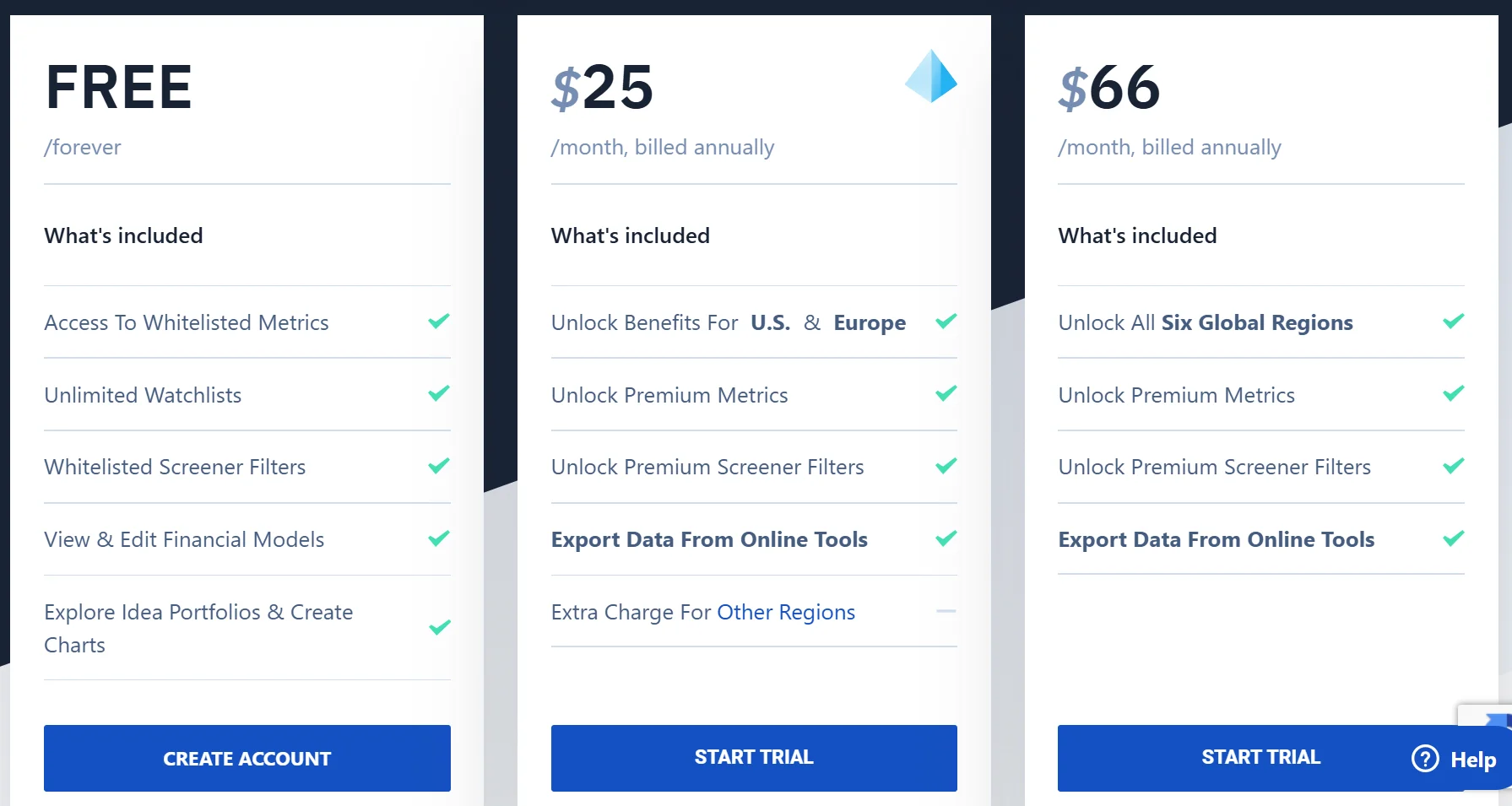Image resolution: width=1512 pixels, height=806 pixels.
Task: Click Export Data From Online Tools in $25 plan
Action: click(709, 539)
